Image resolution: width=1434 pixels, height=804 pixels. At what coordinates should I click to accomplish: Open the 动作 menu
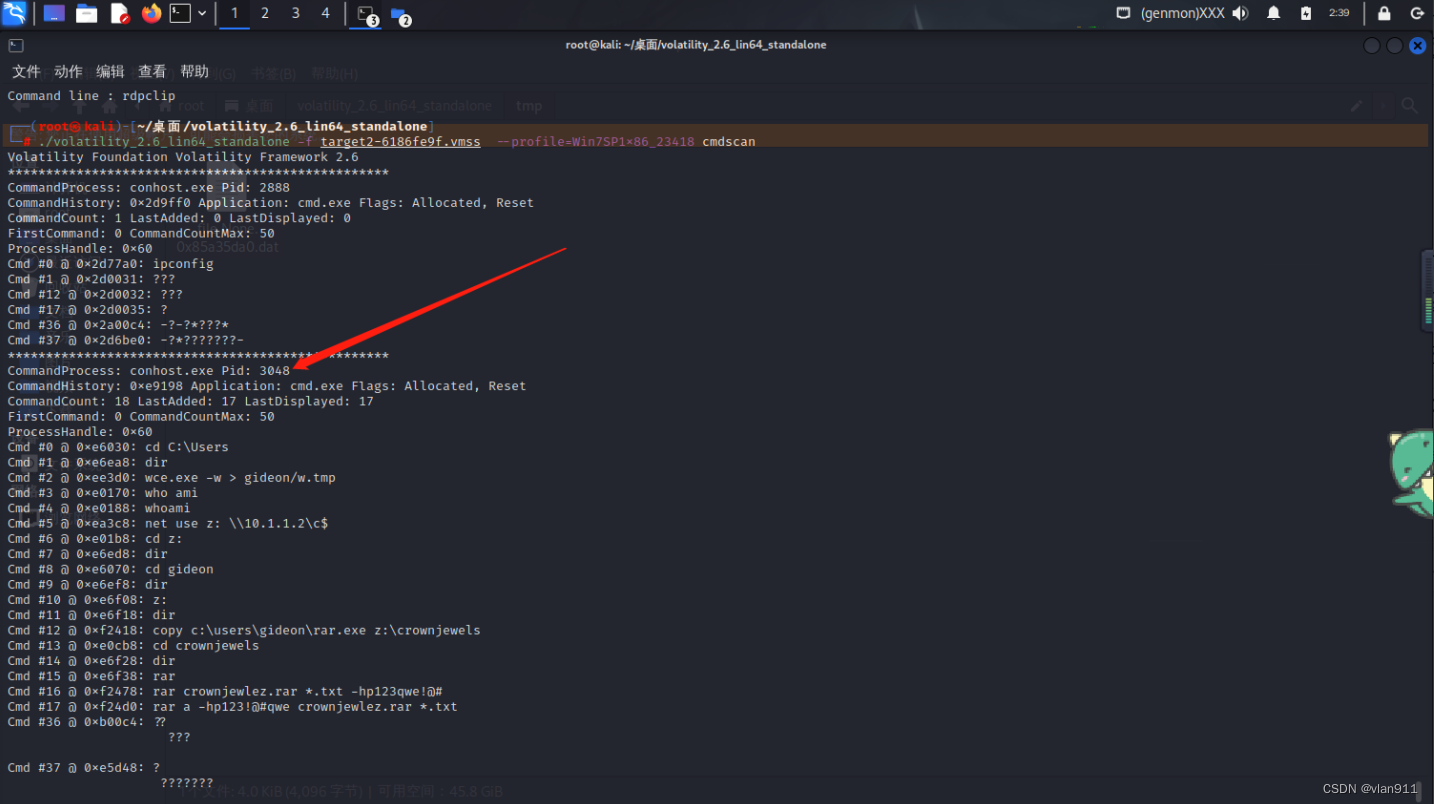(68, 71)
